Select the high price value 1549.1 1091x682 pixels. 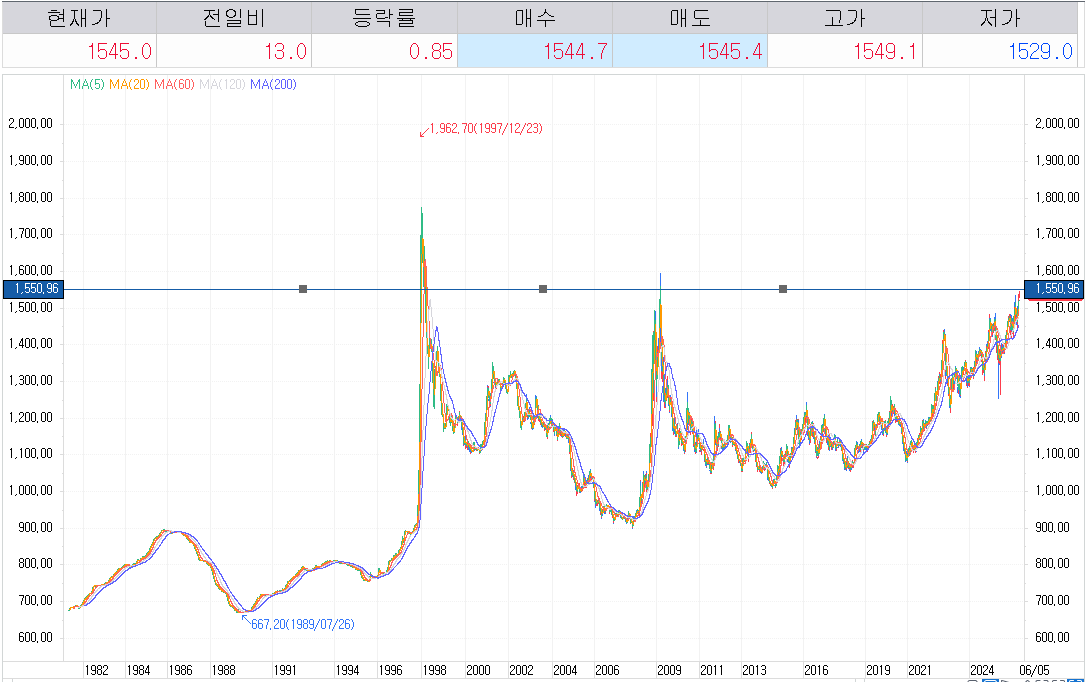(x=885, y=51)
